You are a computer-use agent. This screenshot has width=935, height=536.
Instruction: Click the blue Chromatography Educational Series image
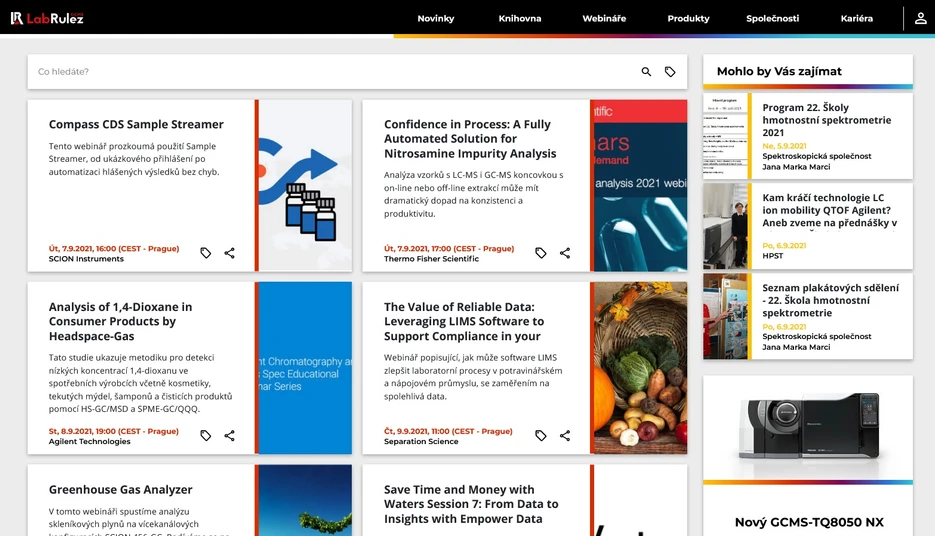tap(305, 368)
